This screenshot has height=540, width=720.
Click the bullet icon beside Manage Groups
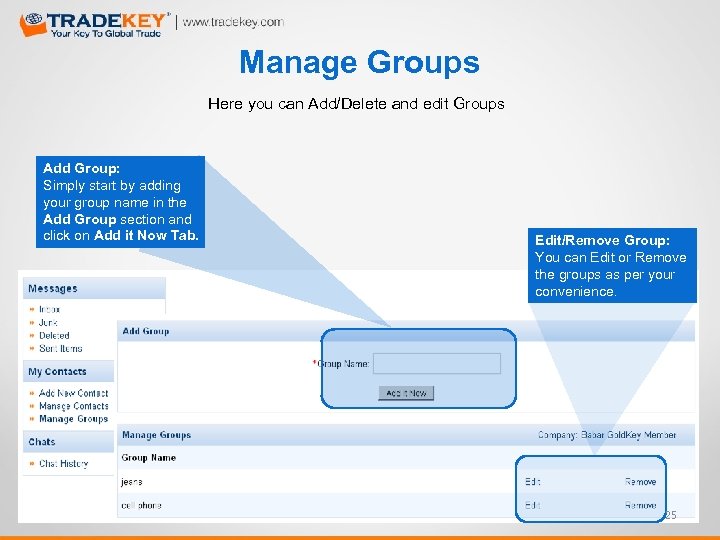coord(32,419)
